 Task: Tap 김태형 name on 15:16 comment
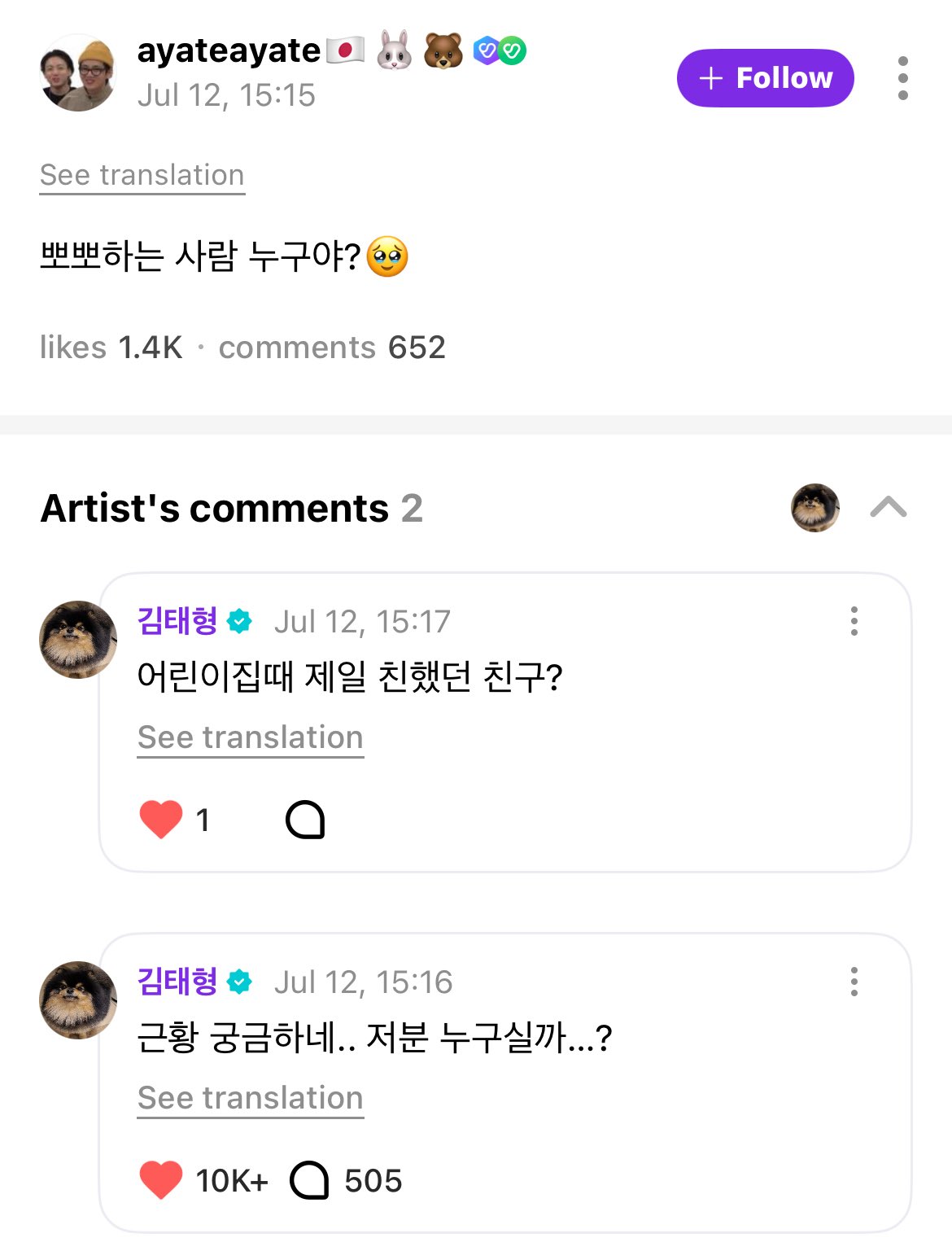(x=177, y=982)
